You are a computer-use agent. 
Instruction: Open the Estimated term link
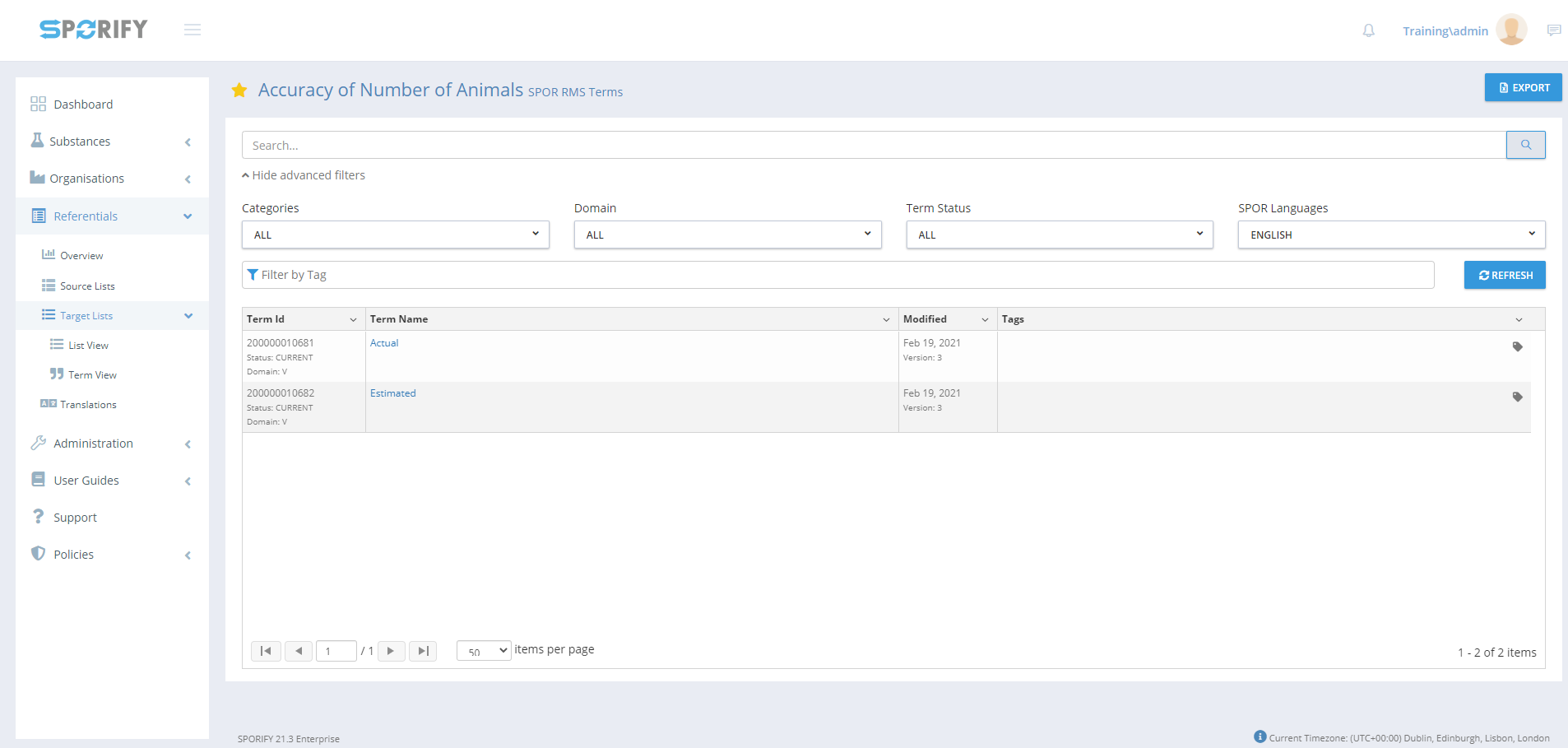coord(392,393)
